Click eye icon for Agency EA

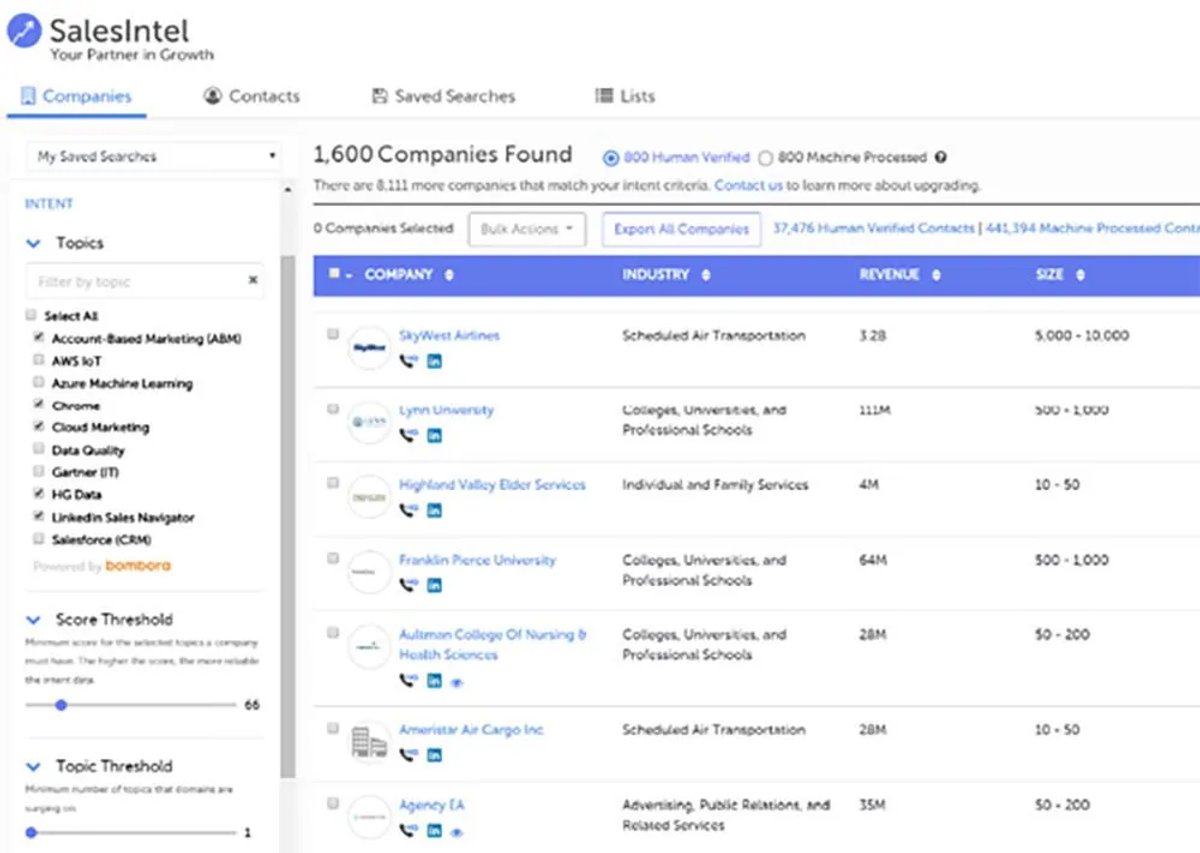coord(457,831)
